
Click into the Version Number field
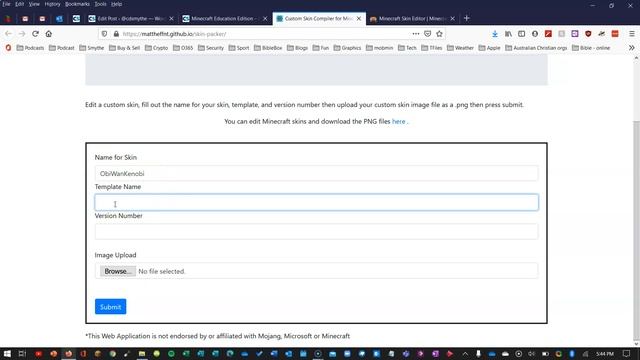coord(316,231)
